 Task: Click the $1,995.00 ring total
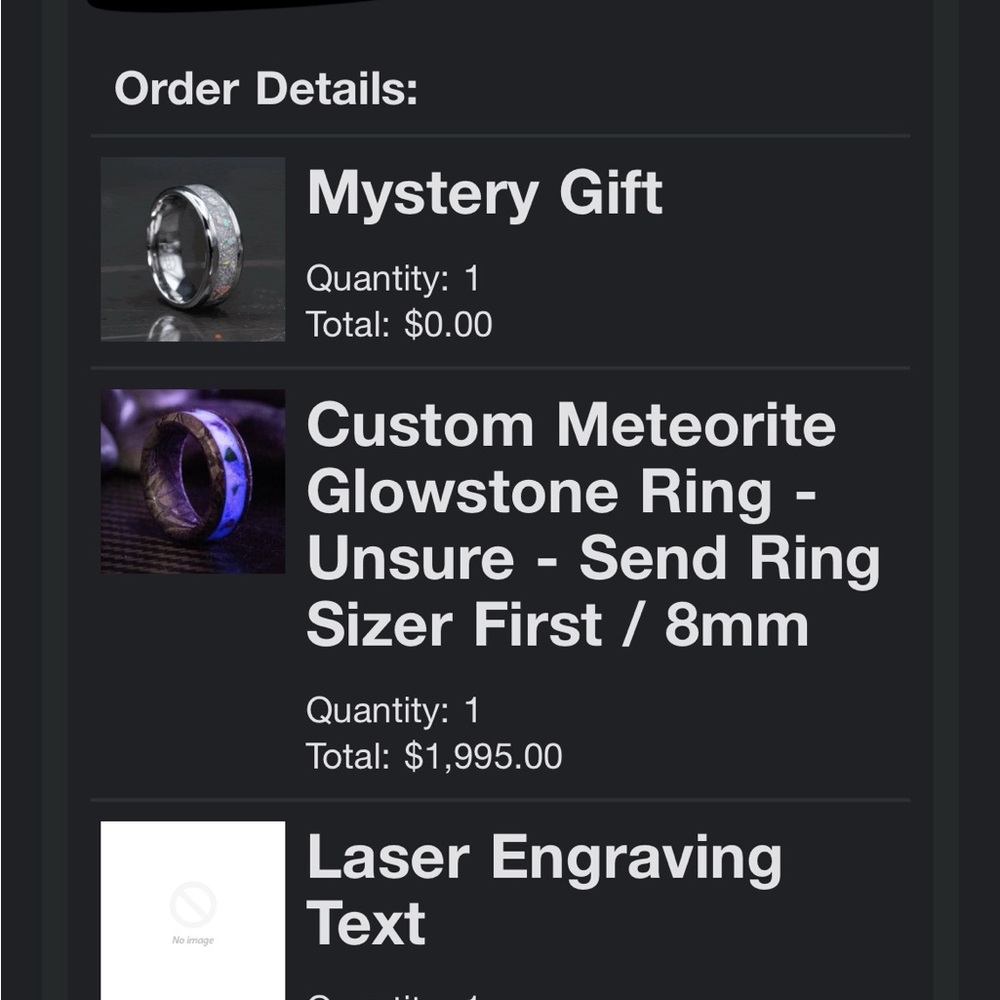(x=483, y=756)
